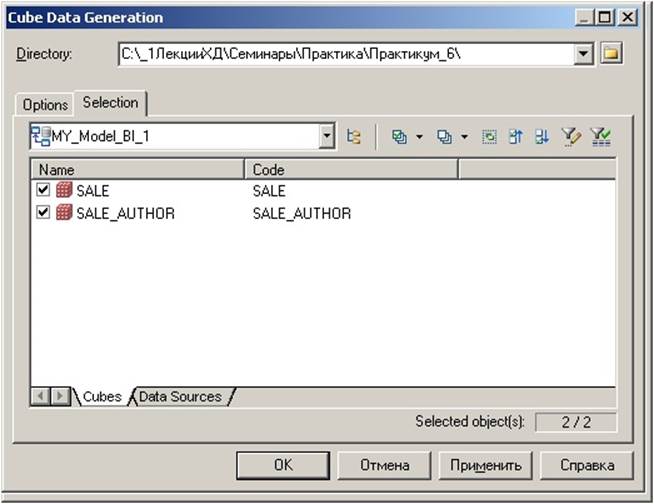This screenshot has width=654, height=504.
Task: Click the Enable Filter icon
Action: [x=601, y=136]
